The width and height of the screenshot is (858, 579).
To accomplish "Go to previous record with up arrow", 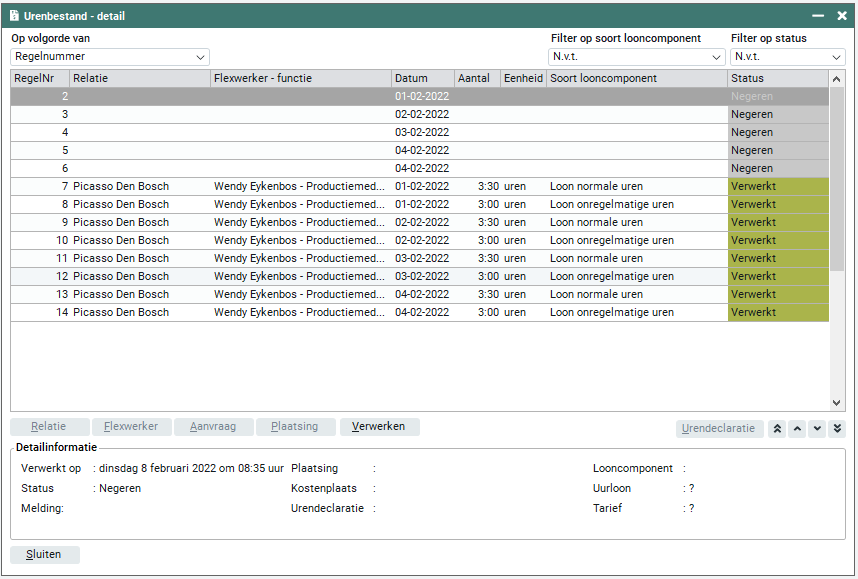I will (x=797, y=428).
